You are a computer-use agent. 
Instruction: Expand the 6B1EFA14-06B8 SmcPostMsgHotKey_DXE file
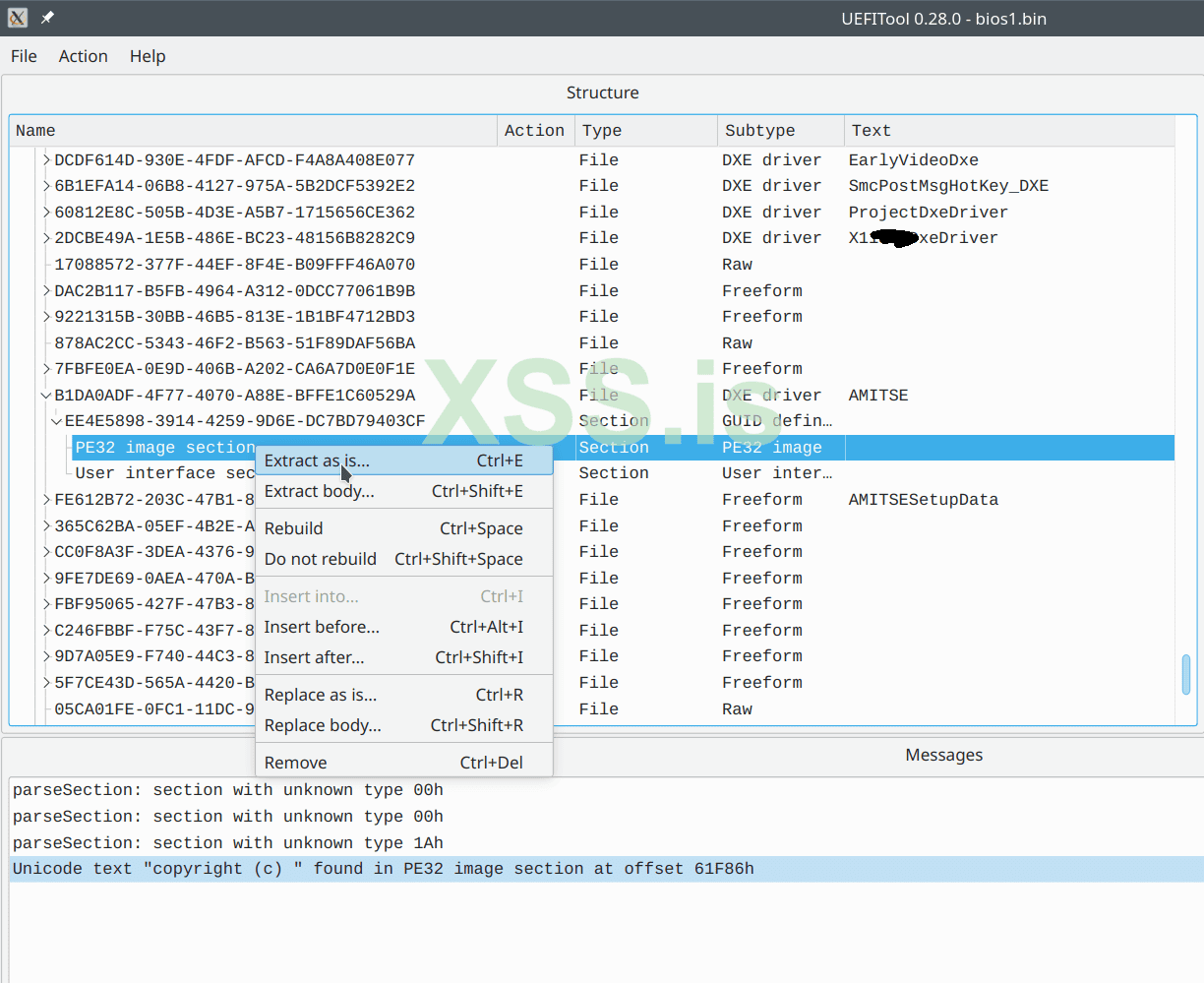click(46, 185)
